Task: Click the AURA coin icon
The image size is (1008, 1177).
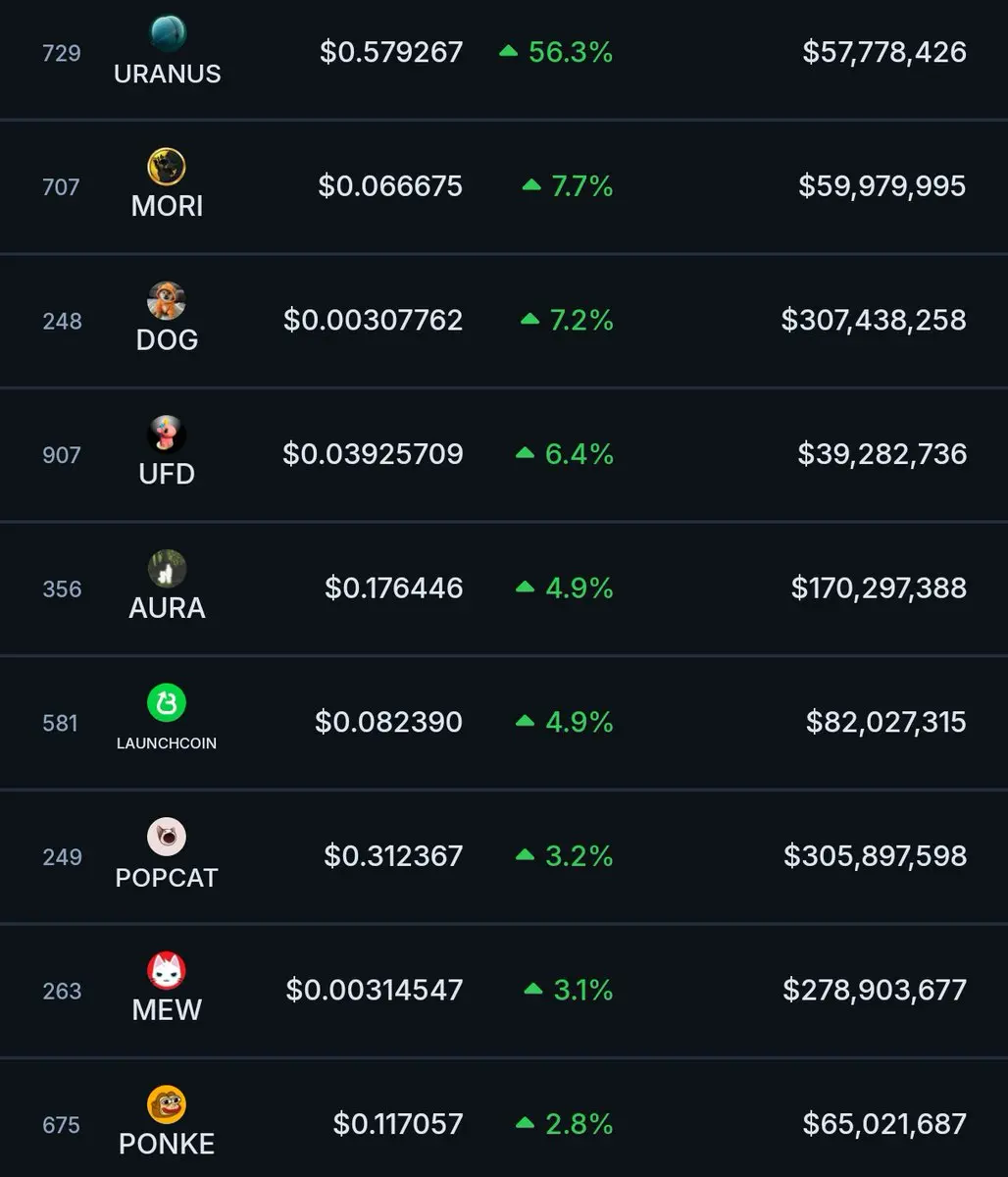Action: [167, 569]
